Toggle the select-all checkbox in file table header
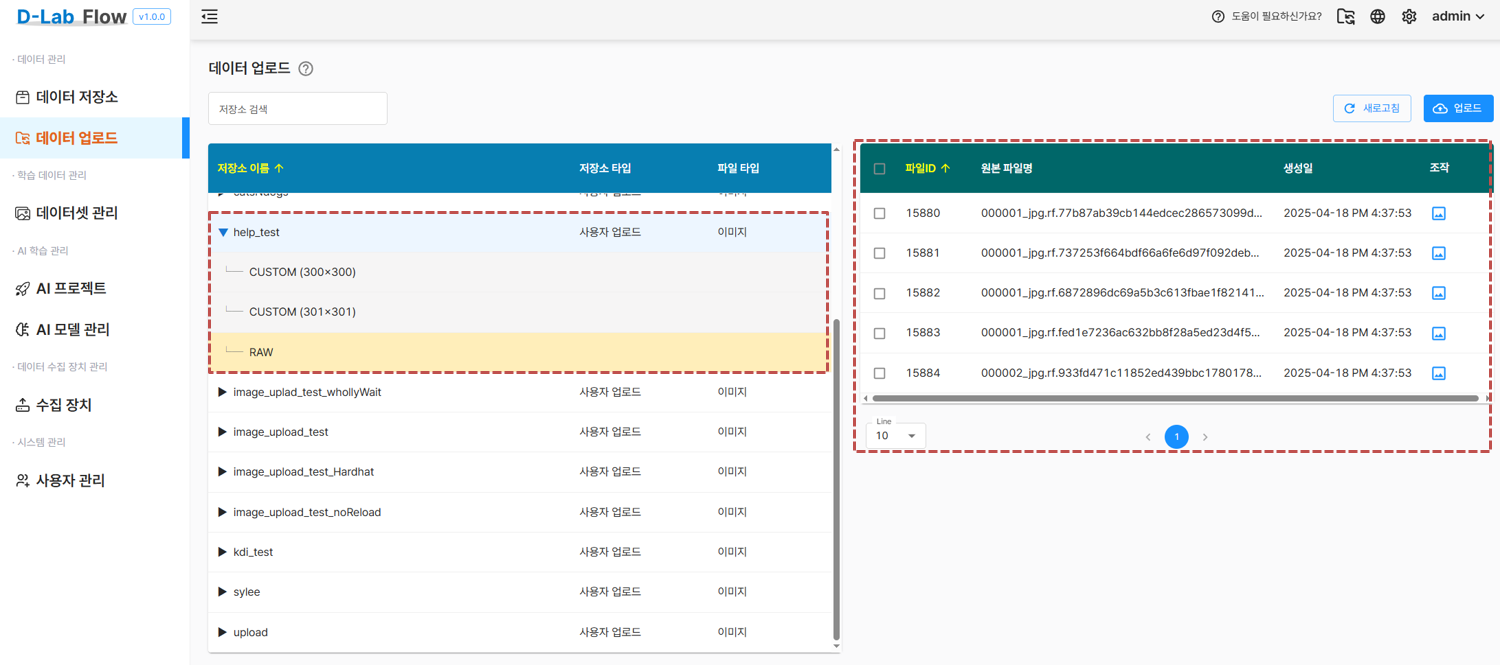1500x665 pixels. pyautogui.click(x=880, y=169)
